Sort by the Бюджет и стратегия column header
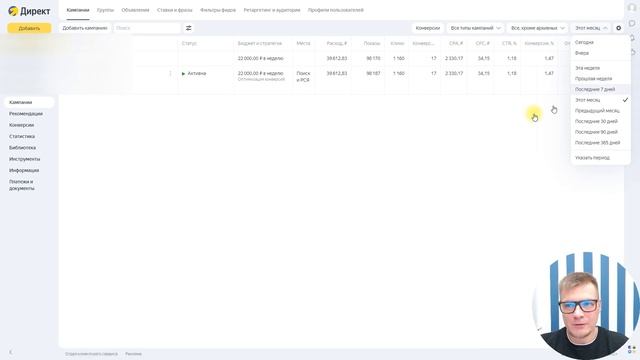 [260, 43]
